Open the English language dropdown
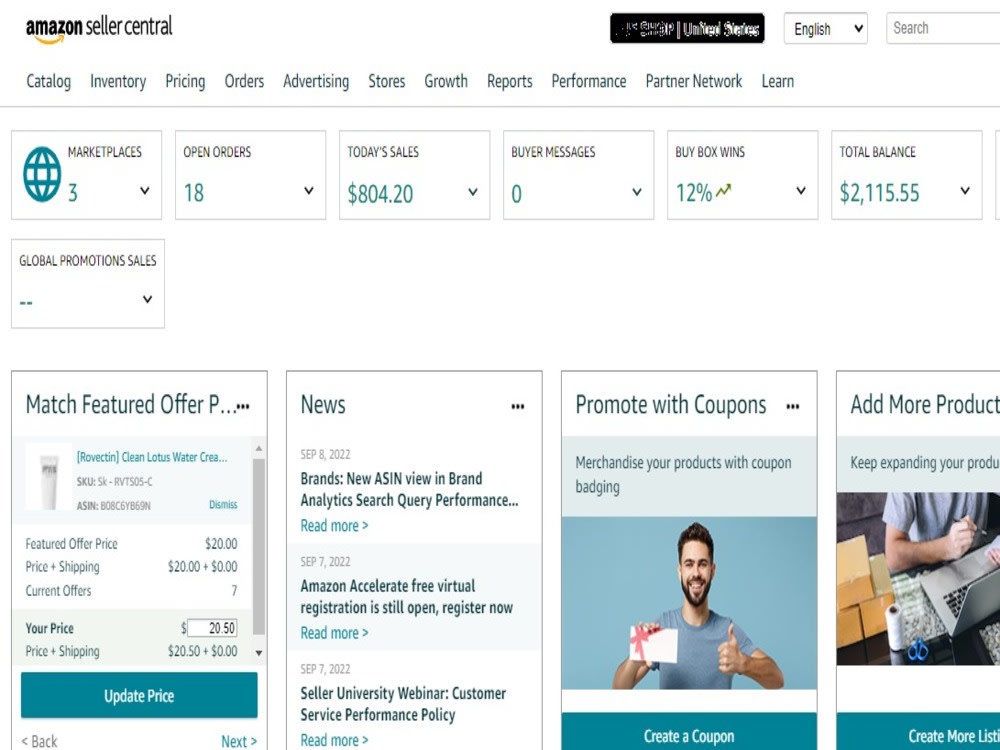 (x=825, y=29)
